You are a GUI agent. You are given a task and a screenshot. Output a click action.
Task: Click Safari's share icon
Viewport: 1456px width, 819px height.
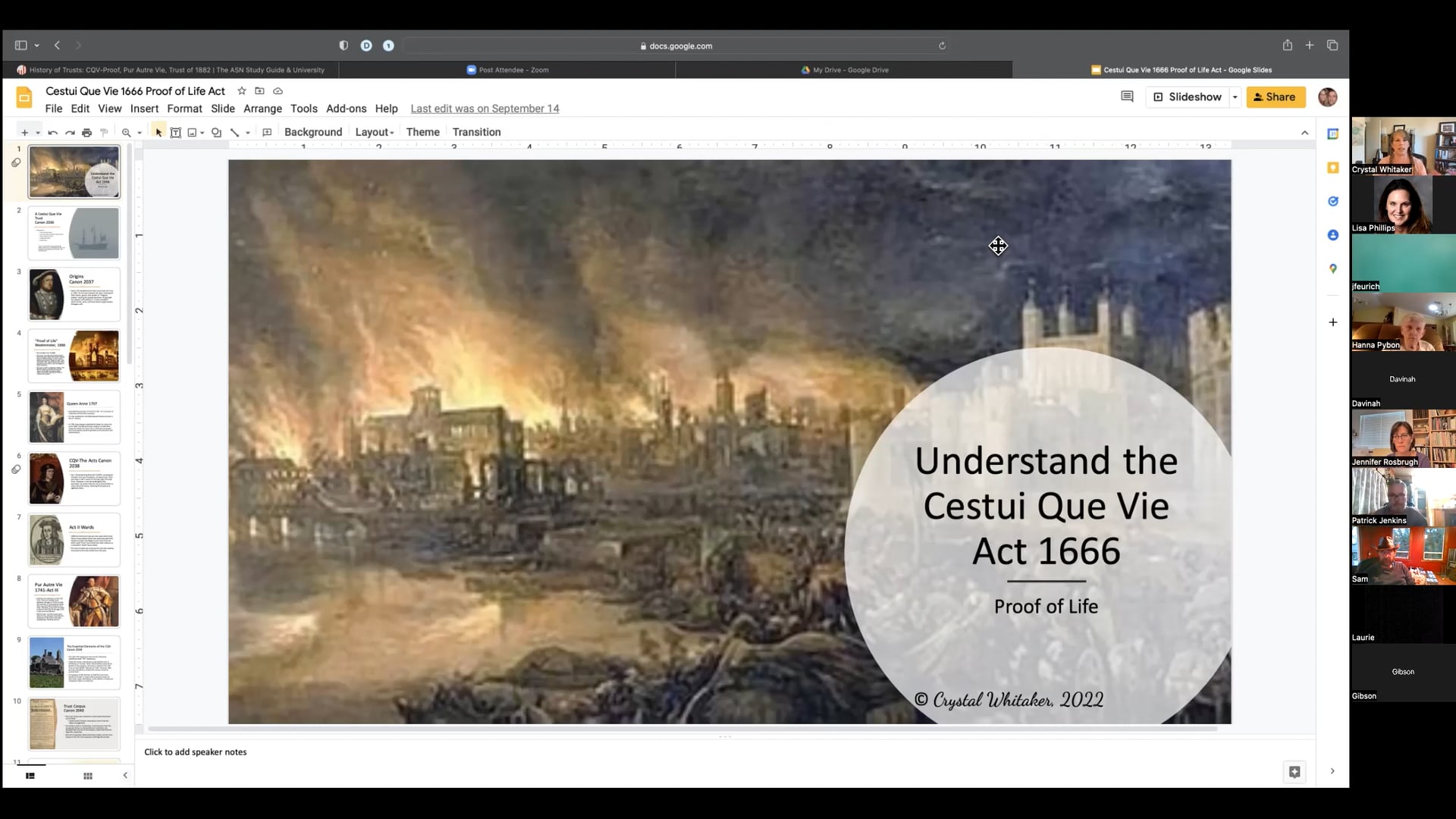(1287, 45)
